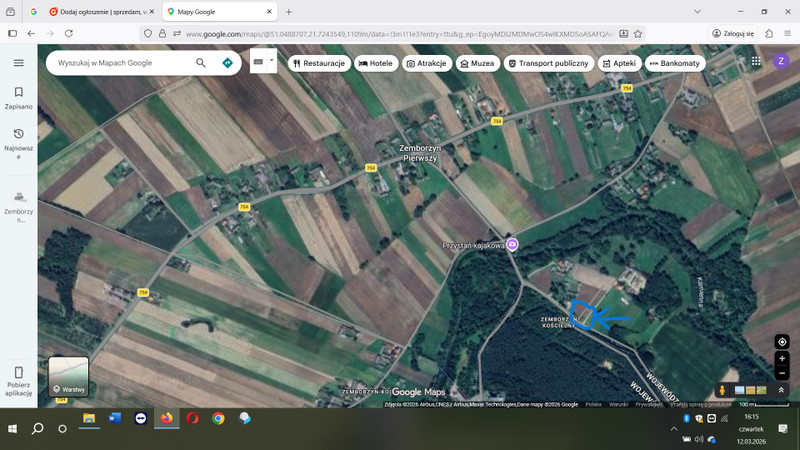Filter map by Transport publiczny
The width and height of the screenshot is (800, 450).
coord(546,63)
